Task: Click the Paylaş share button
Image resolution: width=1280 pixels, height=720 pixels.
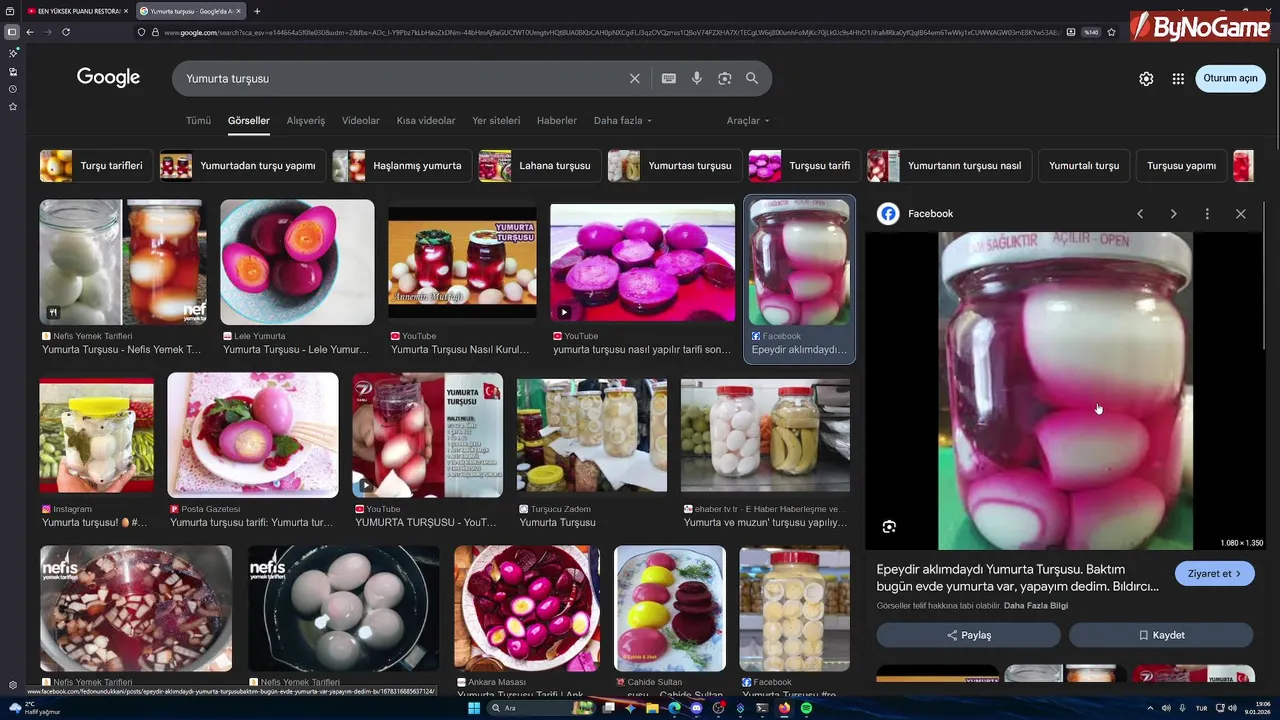Action: click(x=968, y=635)
